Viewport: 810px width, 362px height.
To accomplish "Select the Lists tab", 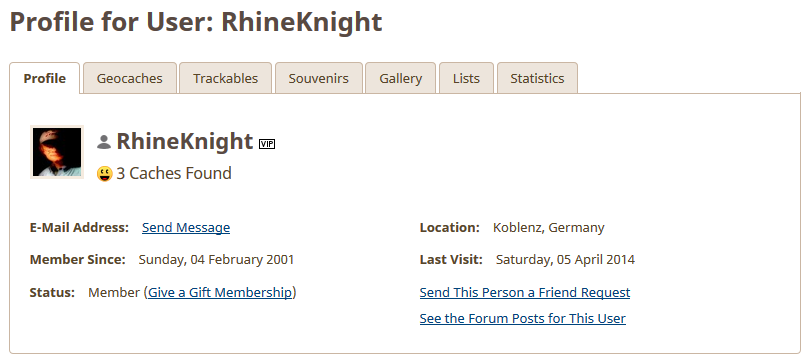I will tap(466, 78).
